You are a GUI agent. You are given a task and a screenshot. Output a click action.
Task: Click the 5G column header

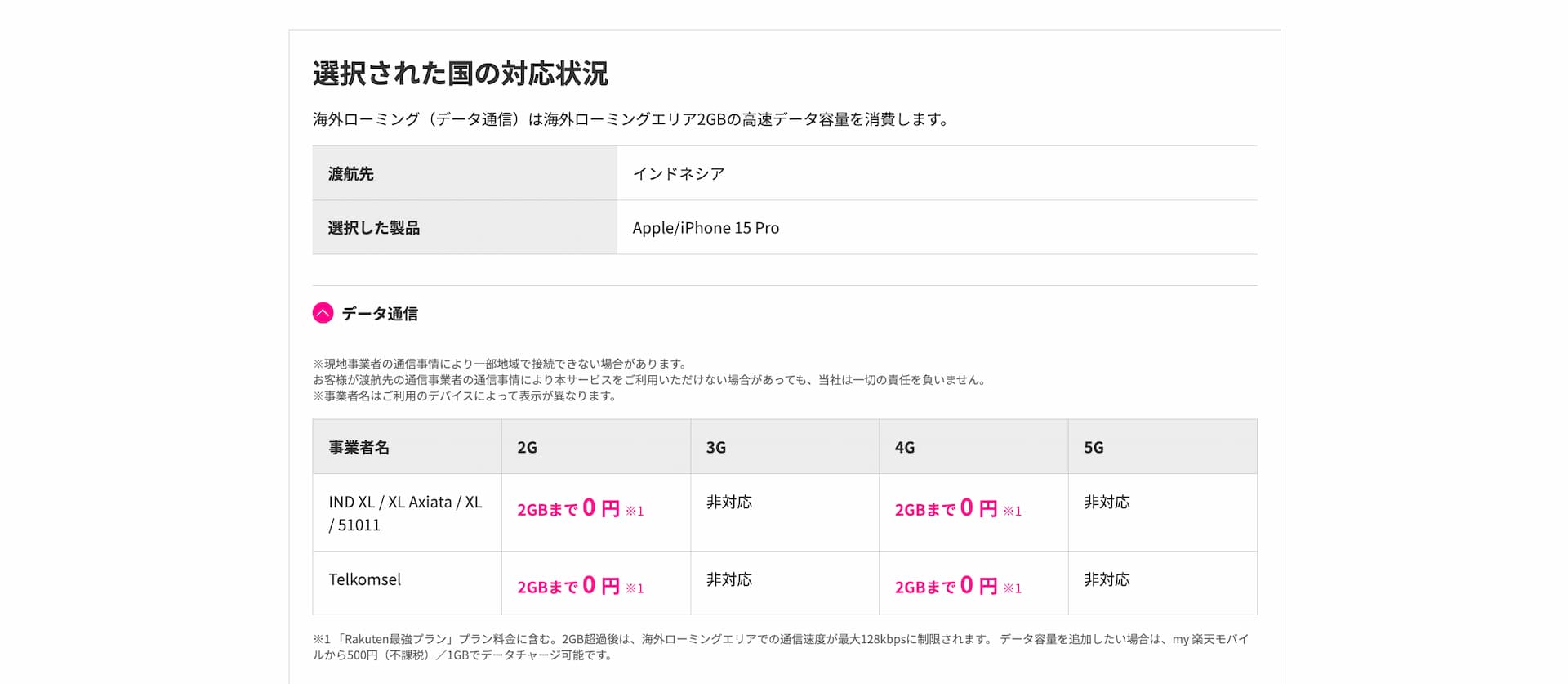pyautogui.click(x=1163, y=447)
